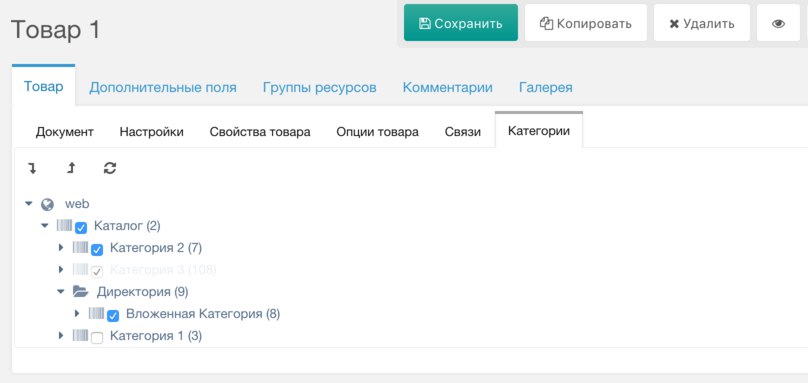Viewport: 808px width, 383px height.
Task: Click the Удалить button
Action: pyautogui.click(x=702, y=23)
